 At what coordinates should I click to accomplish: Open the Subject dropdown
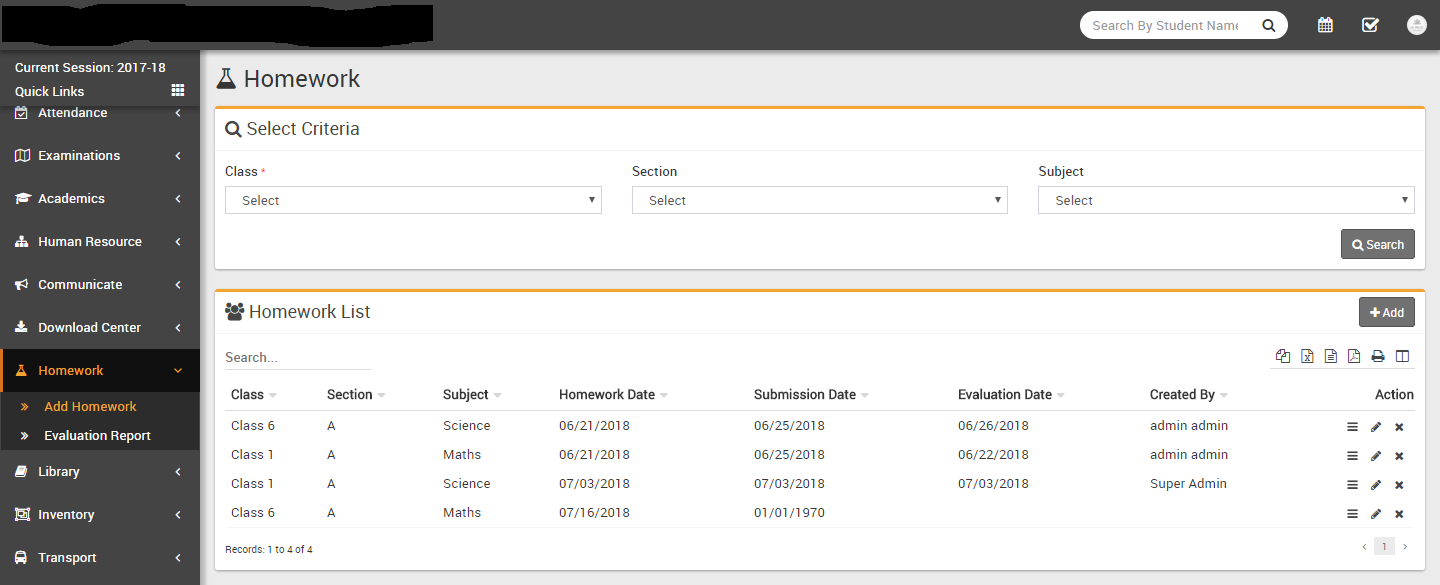1226,200
